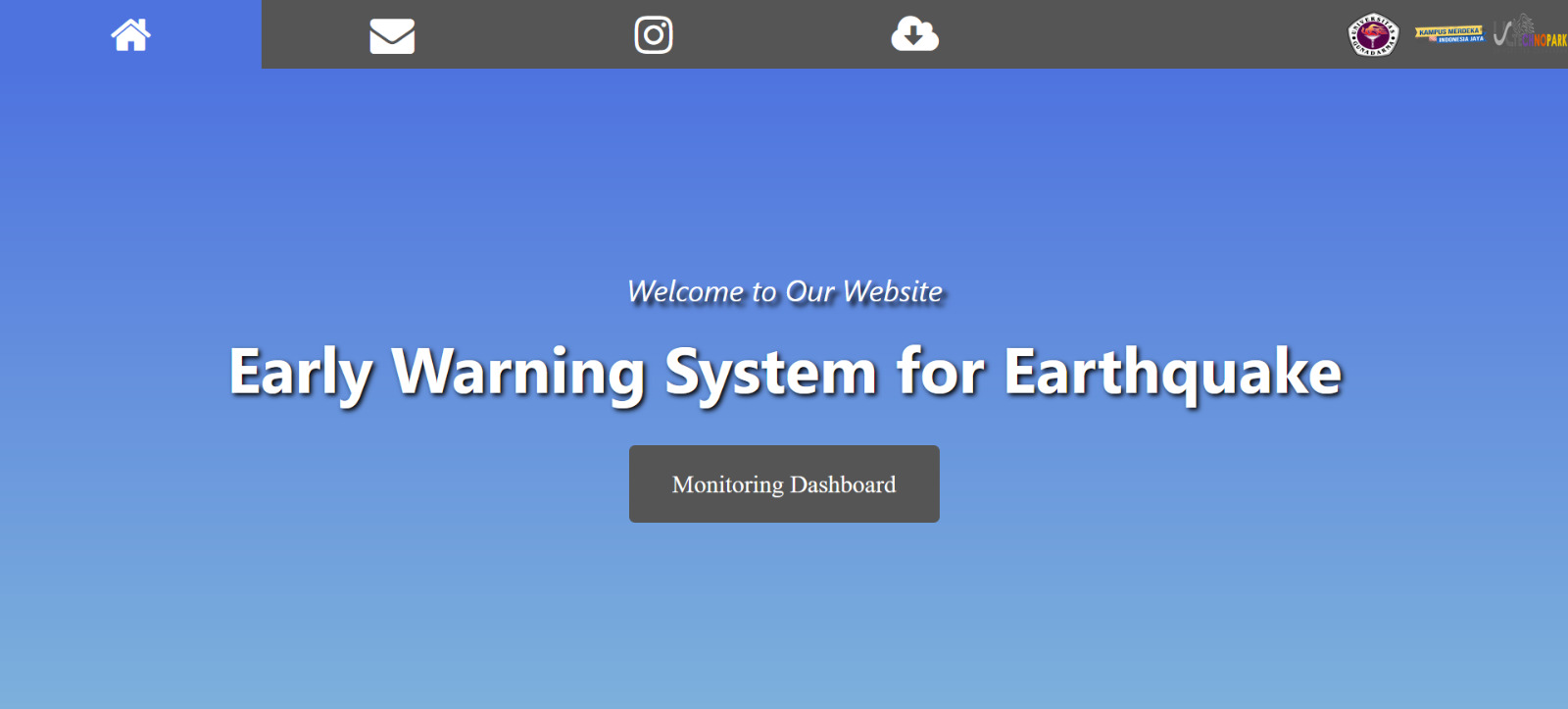Click the cloud download icon
The width and height of the screenshot is (1568, 709).
pos(914,34)
